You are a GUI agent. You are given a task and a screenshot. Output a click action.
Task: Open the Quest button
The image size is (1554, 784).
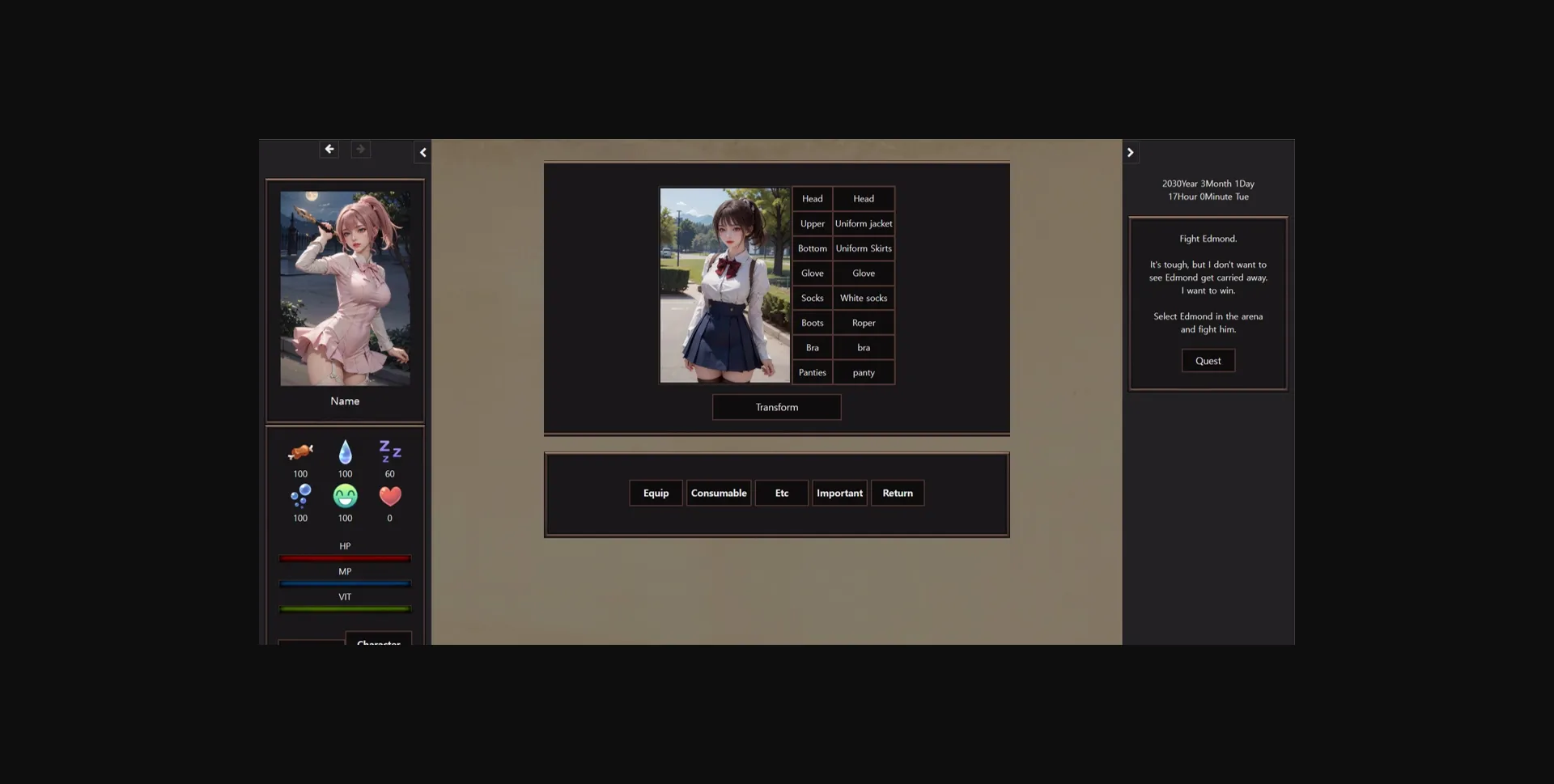tap(1208, 361)
